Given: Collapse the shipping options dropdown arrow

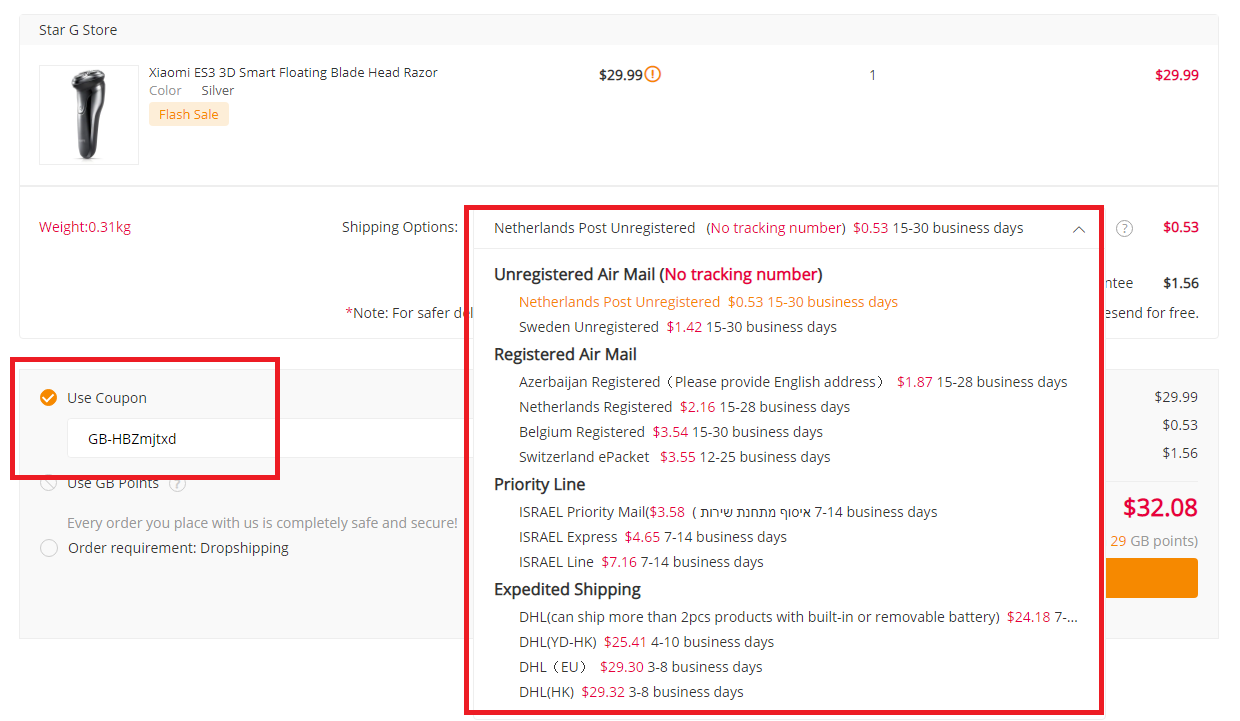Looking at the screenshot, I should [x=1078, y=229].
